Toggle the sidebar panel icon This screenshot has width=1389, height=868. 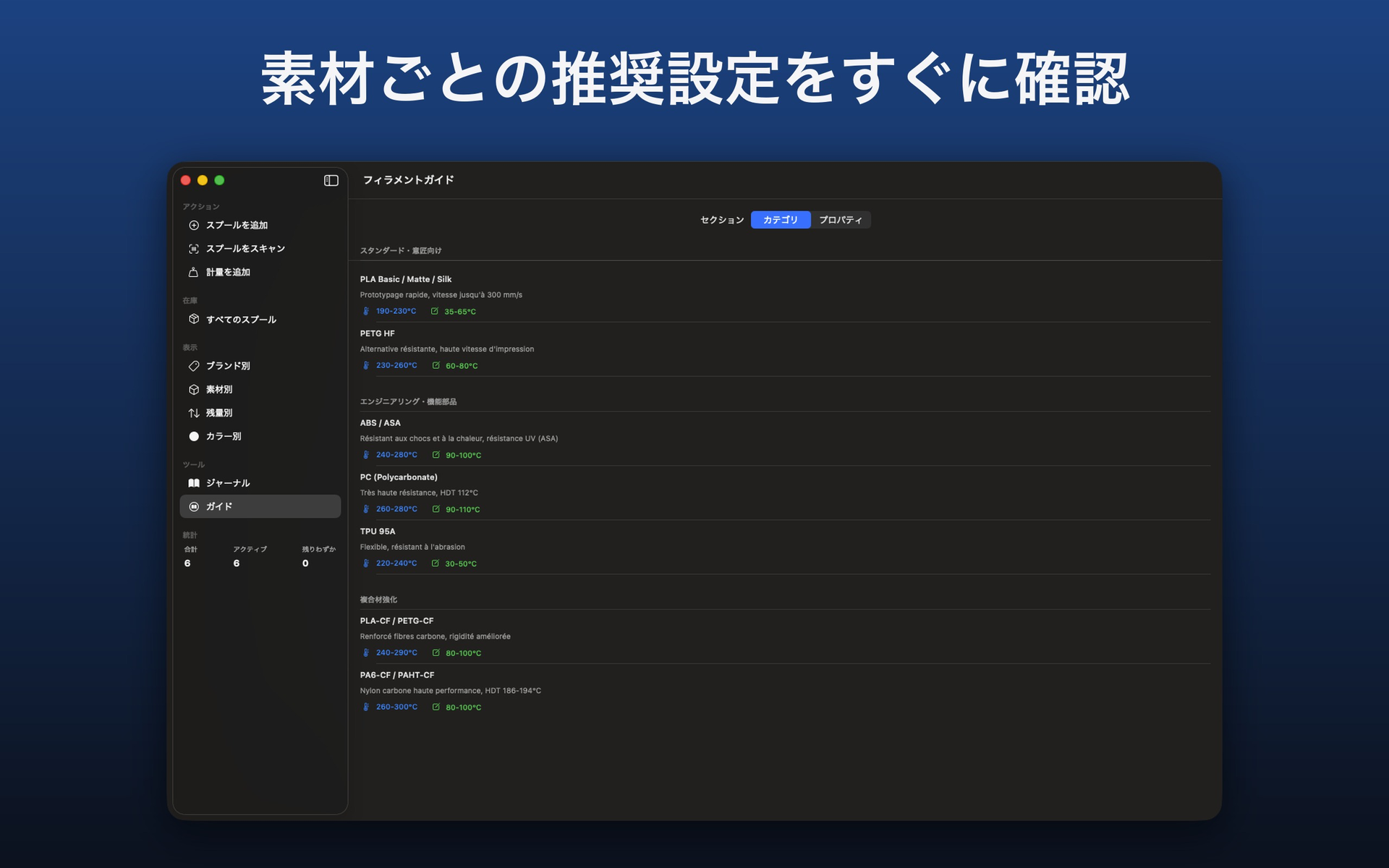(x=331, y=180)
